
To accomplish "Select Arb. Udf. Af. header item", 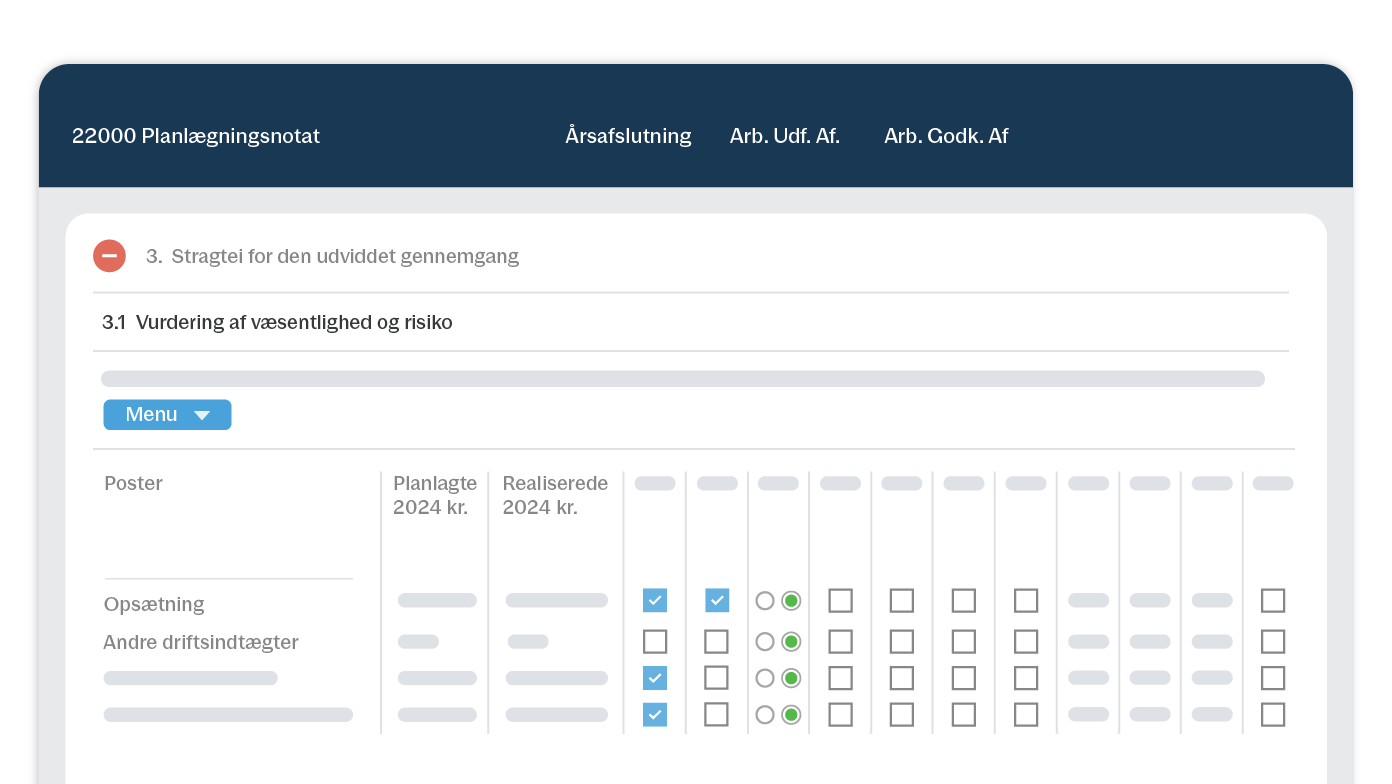I will pos(784,136).
